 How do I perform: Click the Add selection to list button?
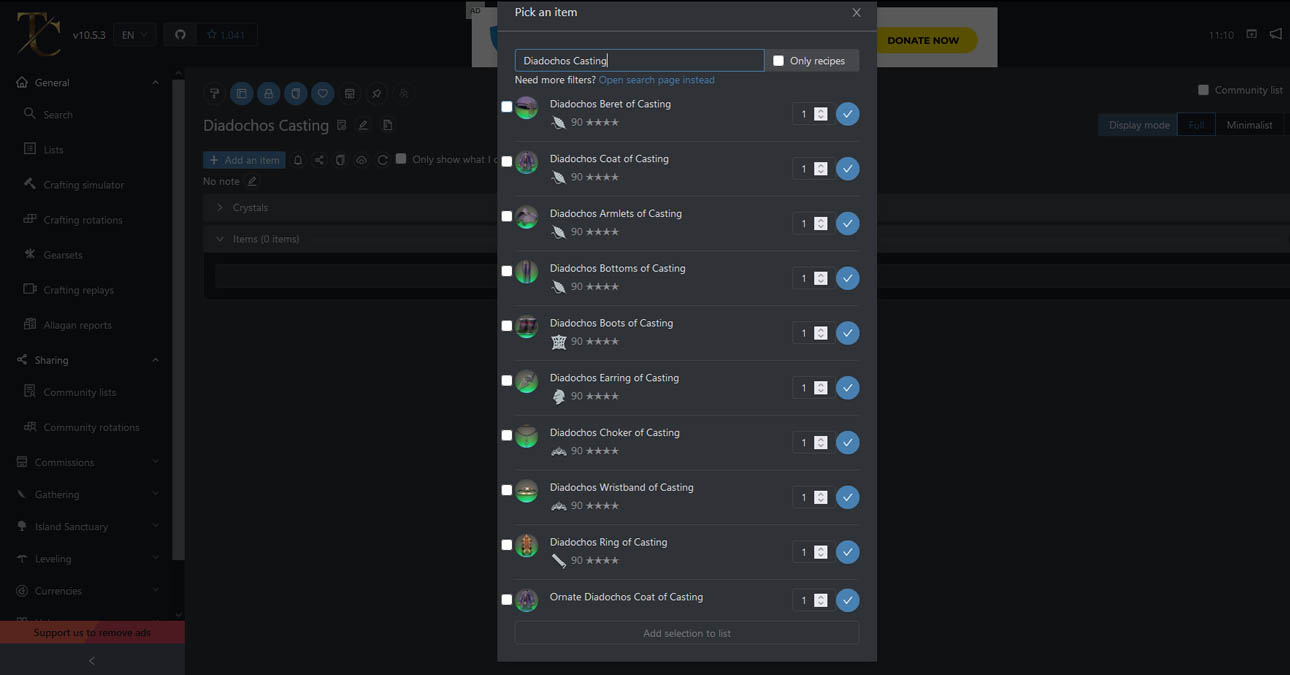(686, 633)
